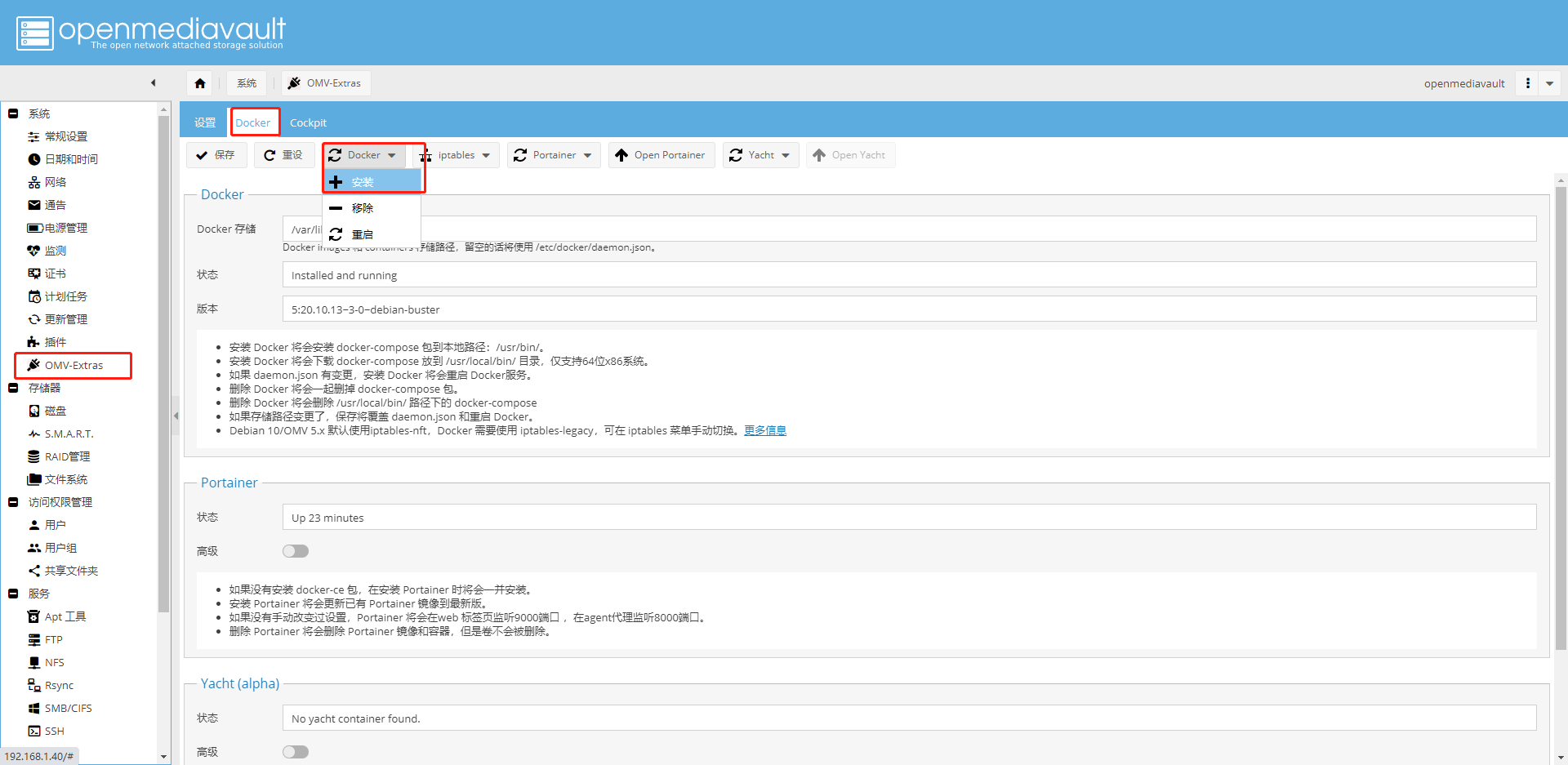Click the main panel scrollbar
1568x765 pixels.
(x=1561, y=416)
